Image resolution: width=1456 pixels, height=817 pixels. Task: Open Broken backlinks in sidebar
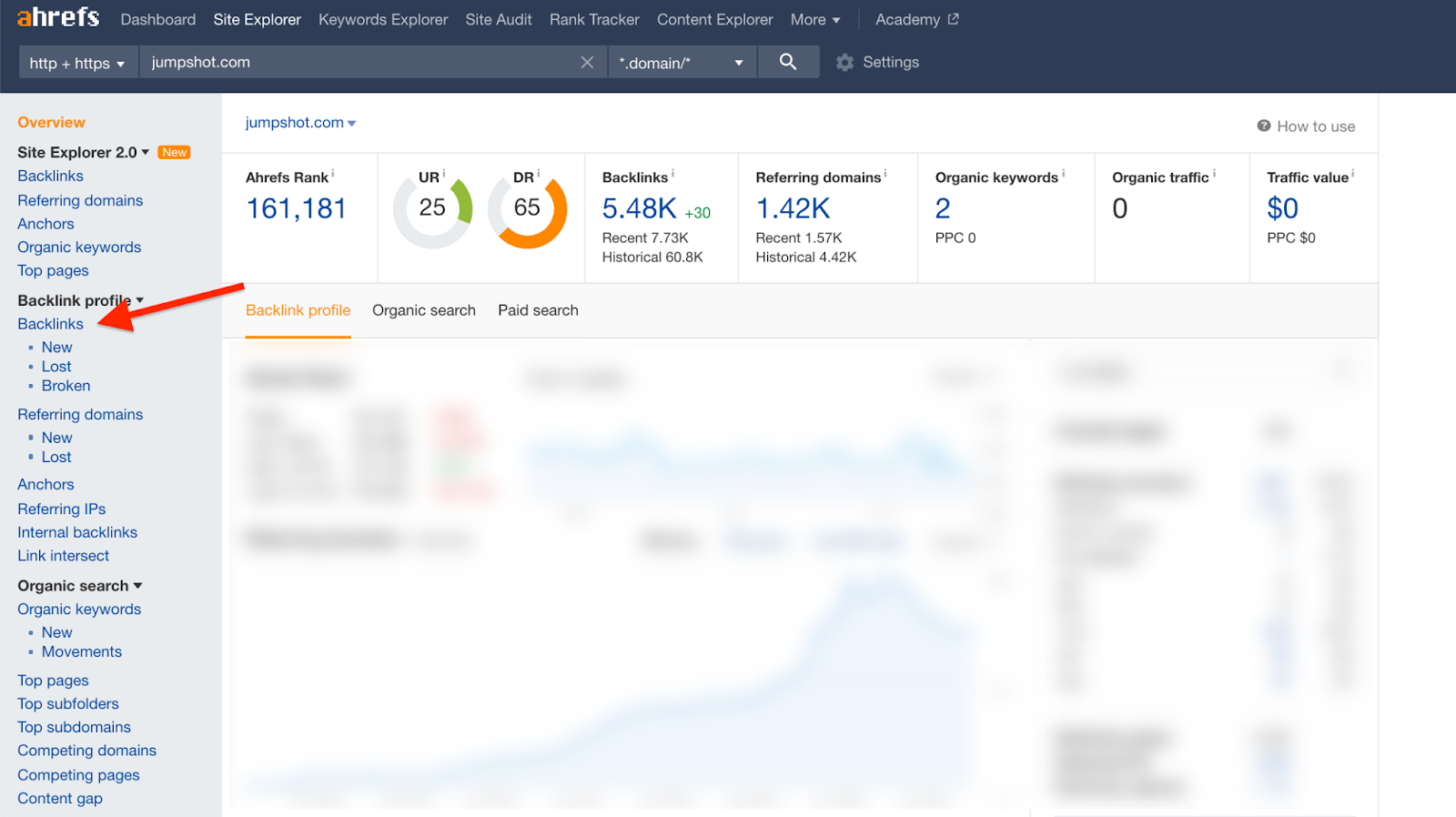point(66,386)
